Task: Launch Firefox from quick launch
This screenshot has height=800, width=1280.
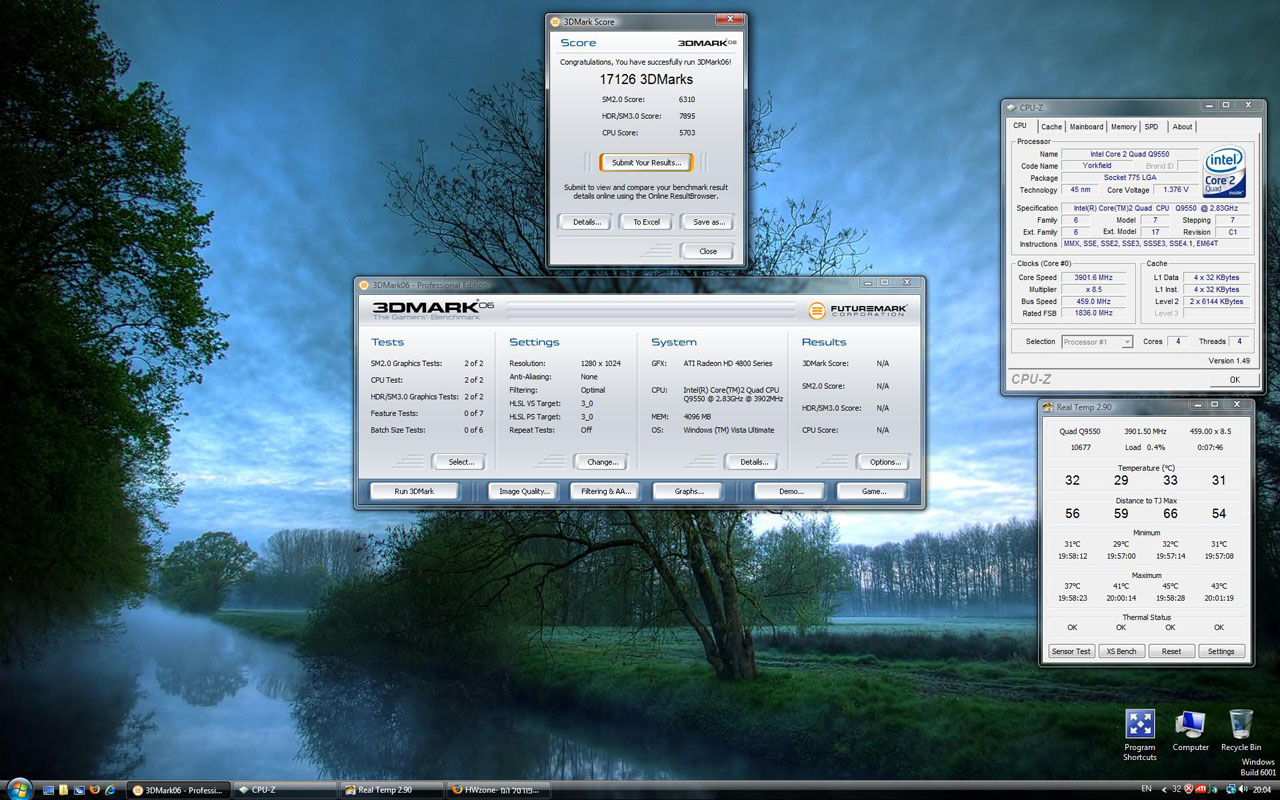Action: (95, 790)
